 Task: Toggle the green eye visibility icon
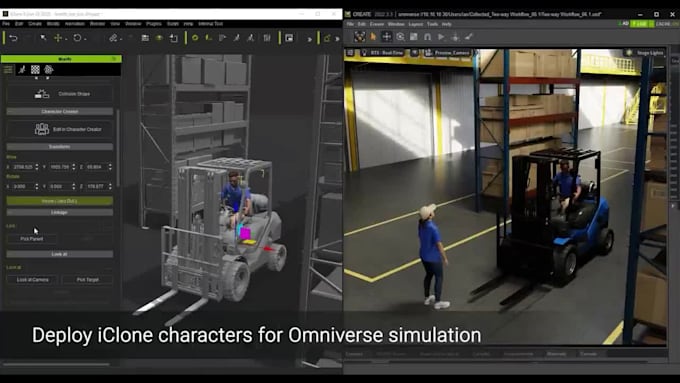point(159,38)
